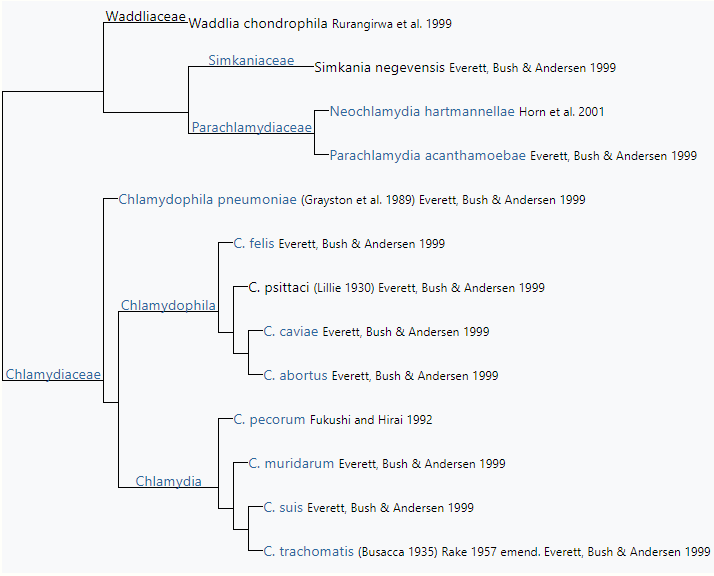This screenshot has width=714, height=576.
Task: Open the Parachlamydiaceae family link
Action: pos(251,127)
